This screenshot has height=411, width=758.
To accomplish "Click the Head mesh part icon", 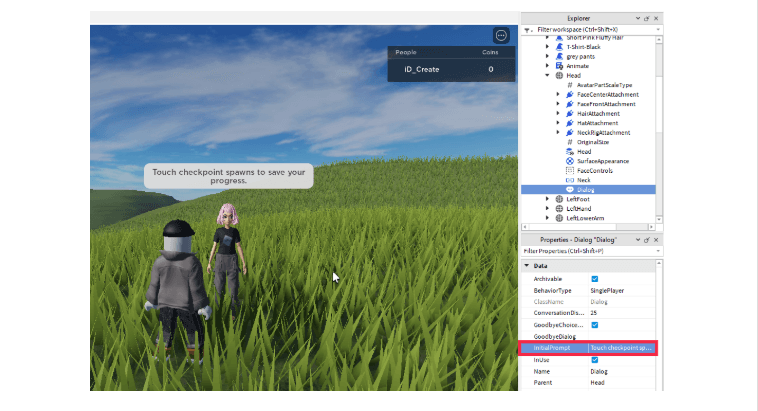I will pyautogui.click(x=569, y=151).
